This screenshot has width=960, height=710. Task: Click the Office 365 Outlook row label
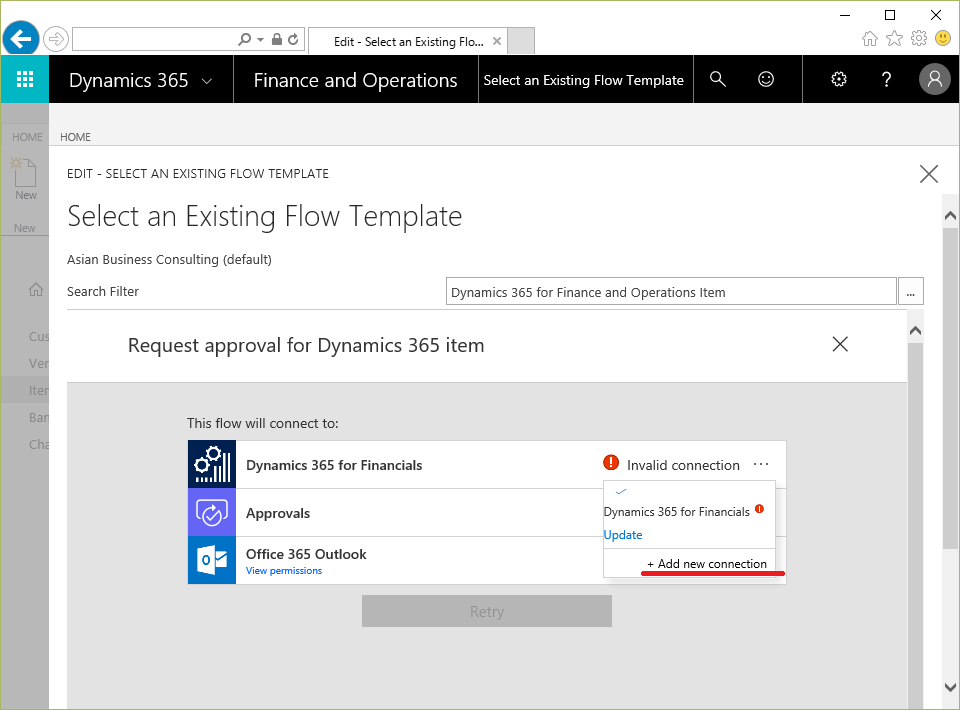[306, 554]
